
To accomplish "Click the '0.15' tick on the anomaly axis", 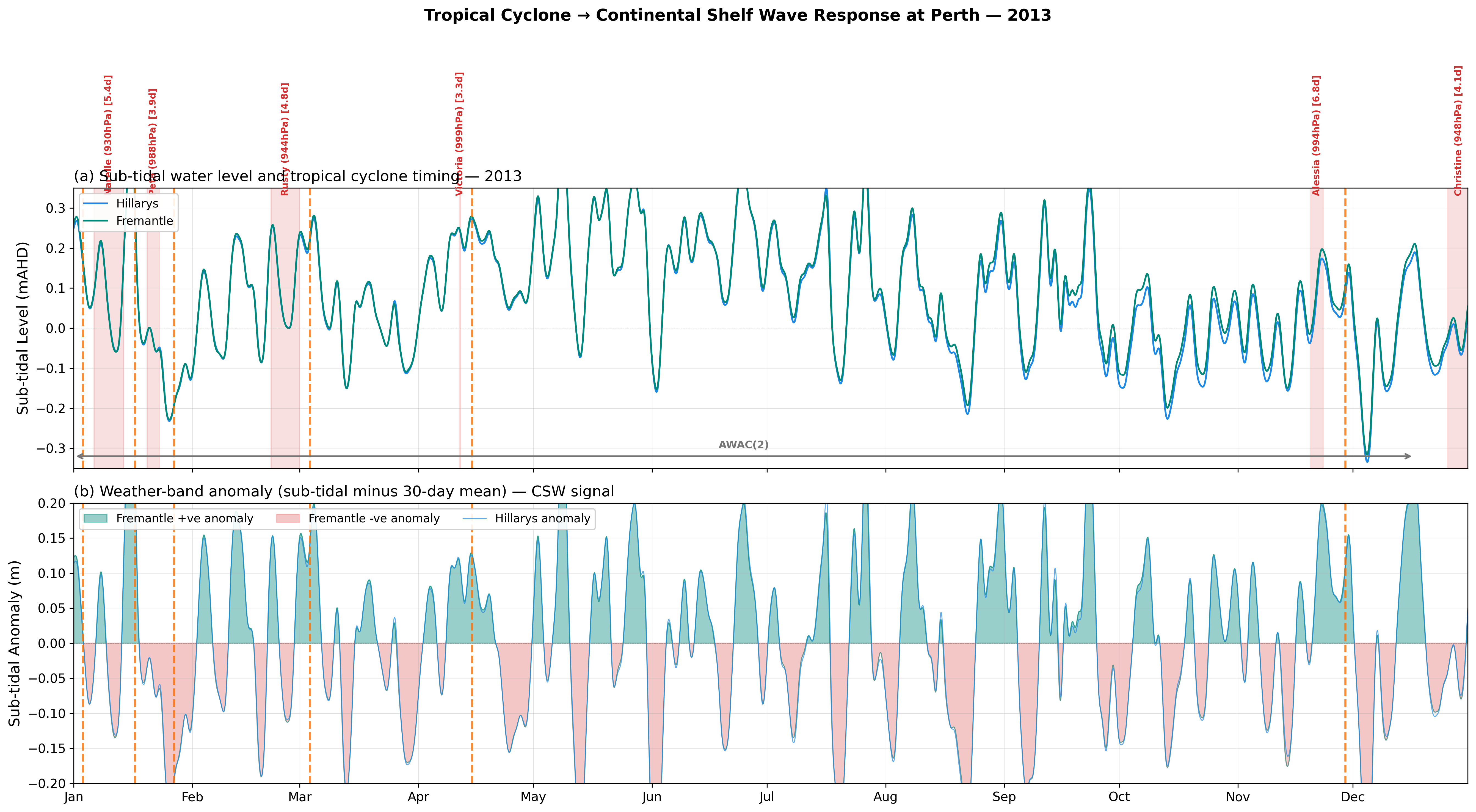I will pyautogui.click(x=52, y=538).
